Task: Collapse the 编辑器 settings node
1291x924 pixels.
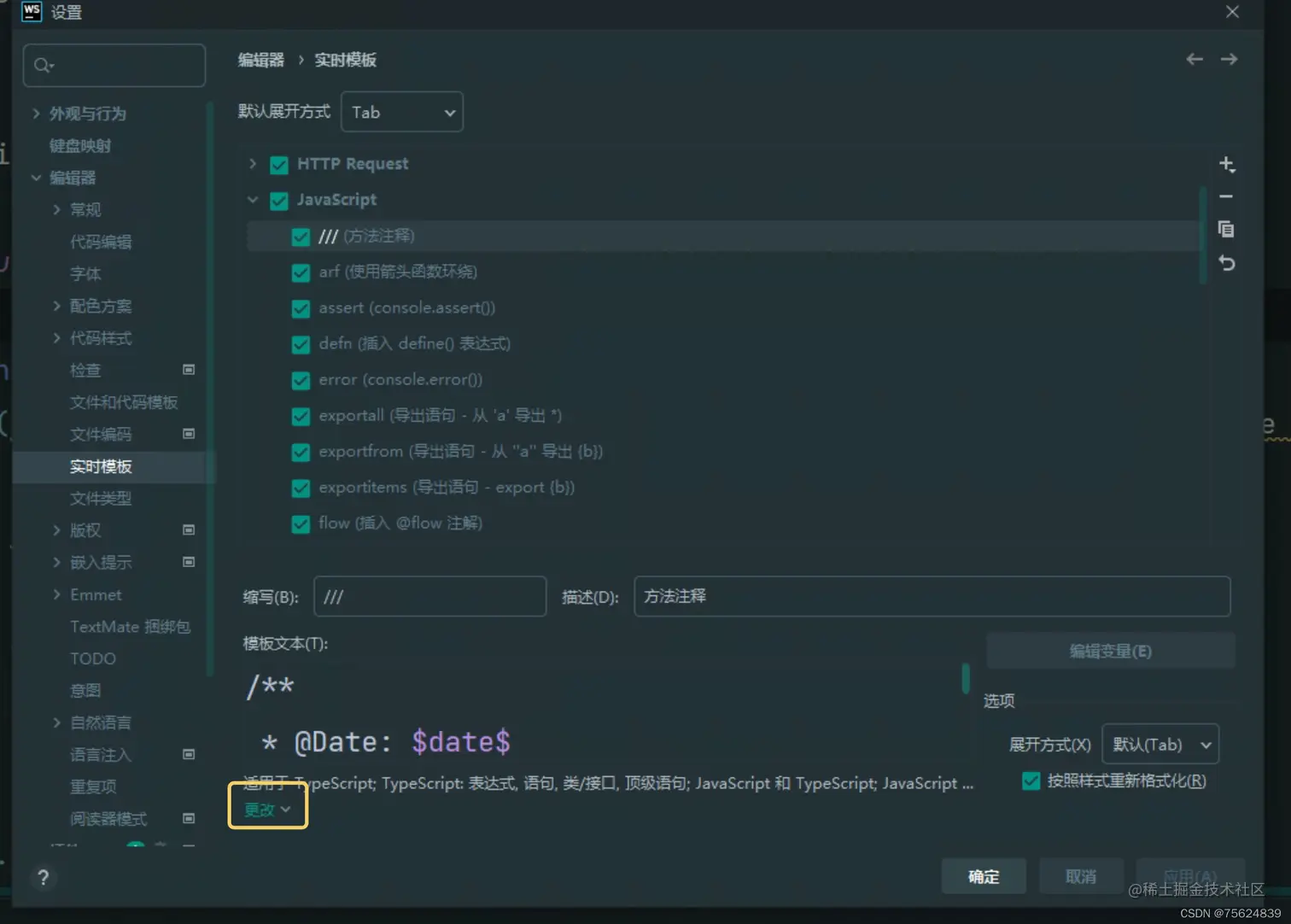Action: click(x=36, y=177)
